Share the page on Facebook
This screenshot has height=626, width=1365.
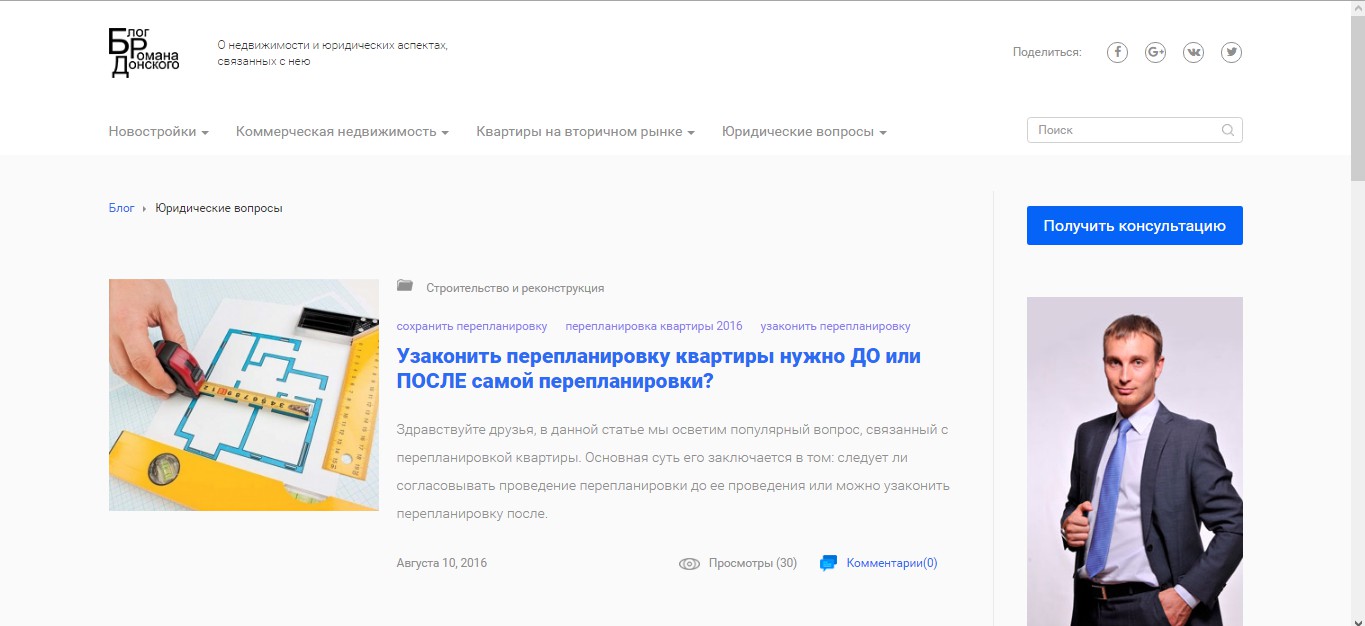[1117, 52]
